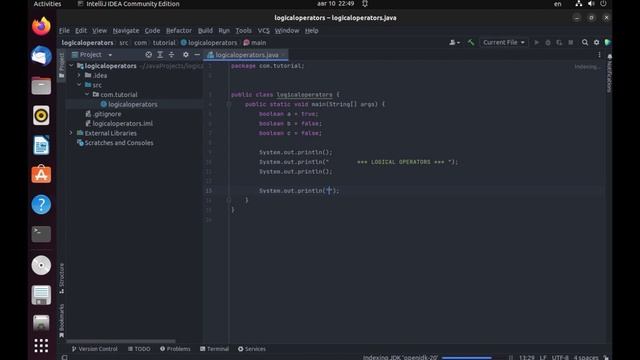Select logicaloperators.iml file
This screenshot has height=360, width=640.
pos(118,123)
